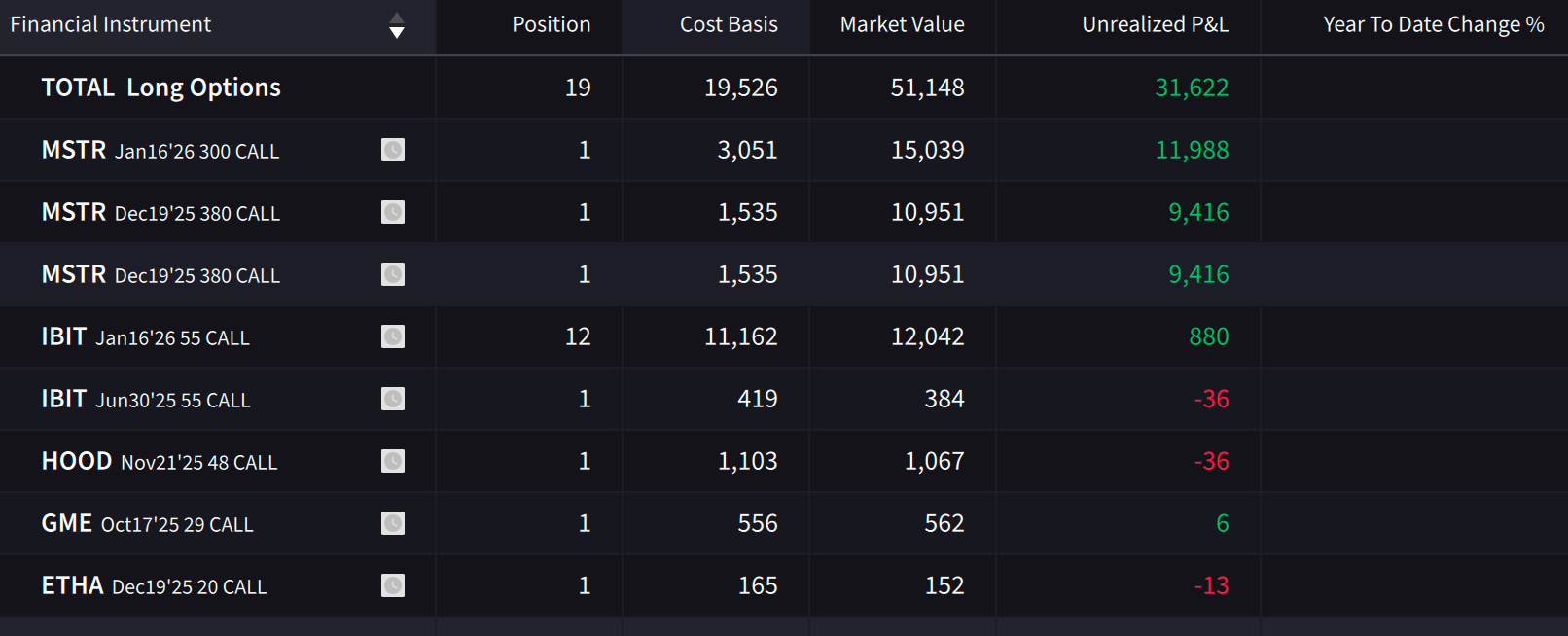
Task: Click clock icon on IBIT Jun30'25 55 CALL row
Action: tap(393, 399)
